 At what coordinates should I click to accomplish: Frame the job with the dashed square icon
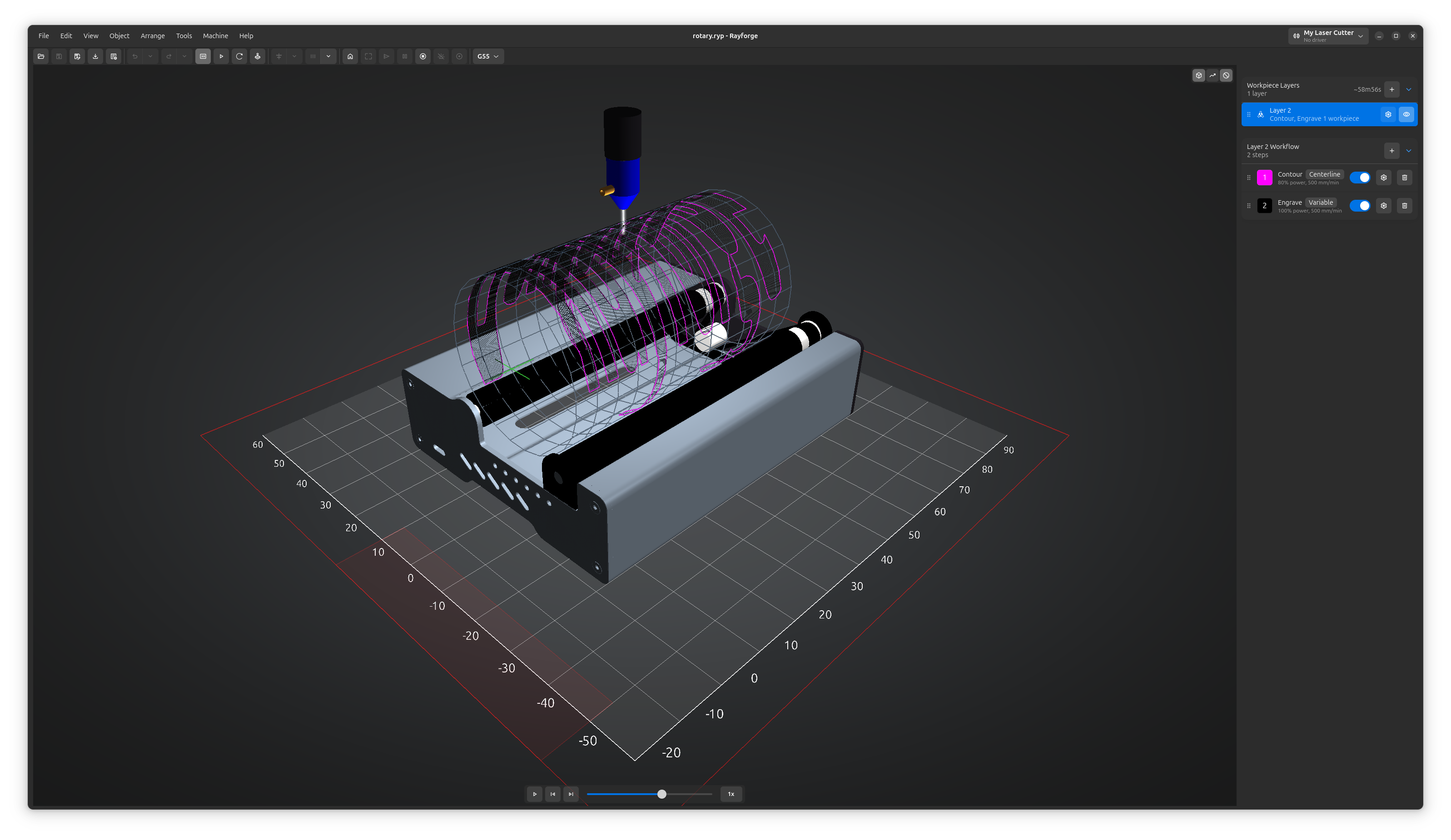(368, 56)
